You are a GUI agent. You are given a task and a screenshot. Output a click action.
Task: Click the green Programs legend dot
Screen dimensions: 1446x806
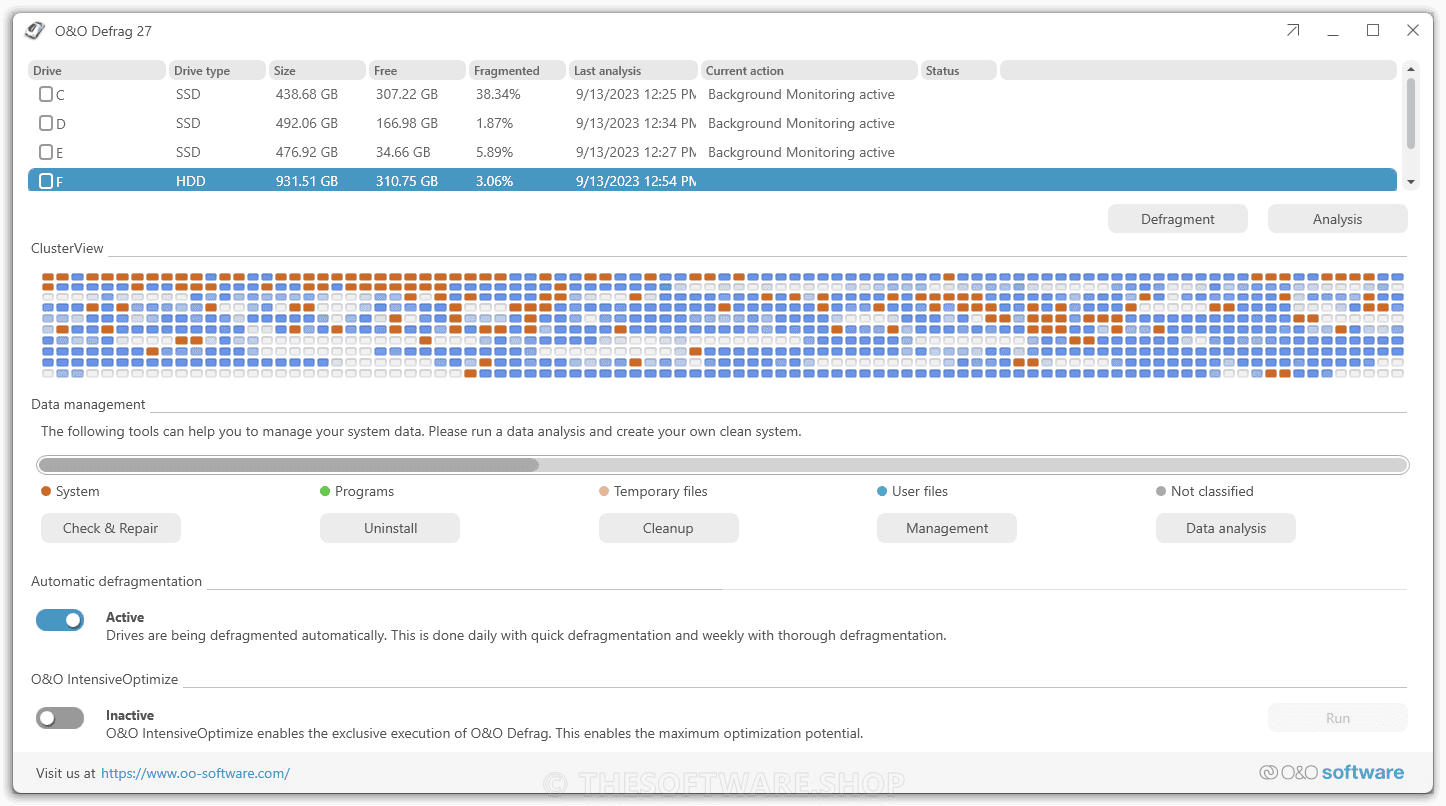pyautogui.click(x=325, y=491)
